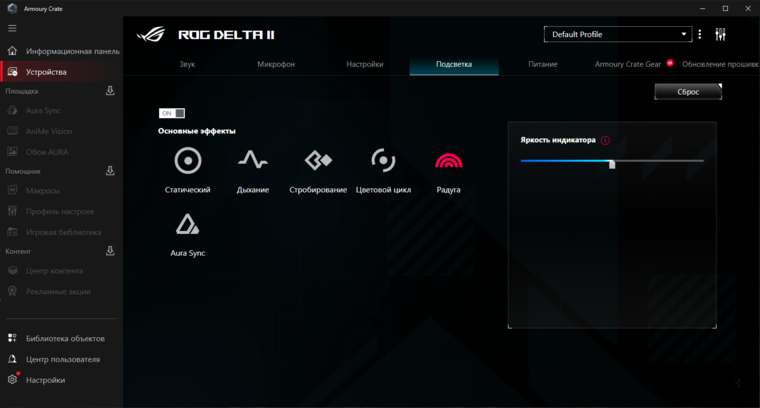Download the Контент section add-on
This screenshot has height=408, width=760.
[x=110, y=251]
